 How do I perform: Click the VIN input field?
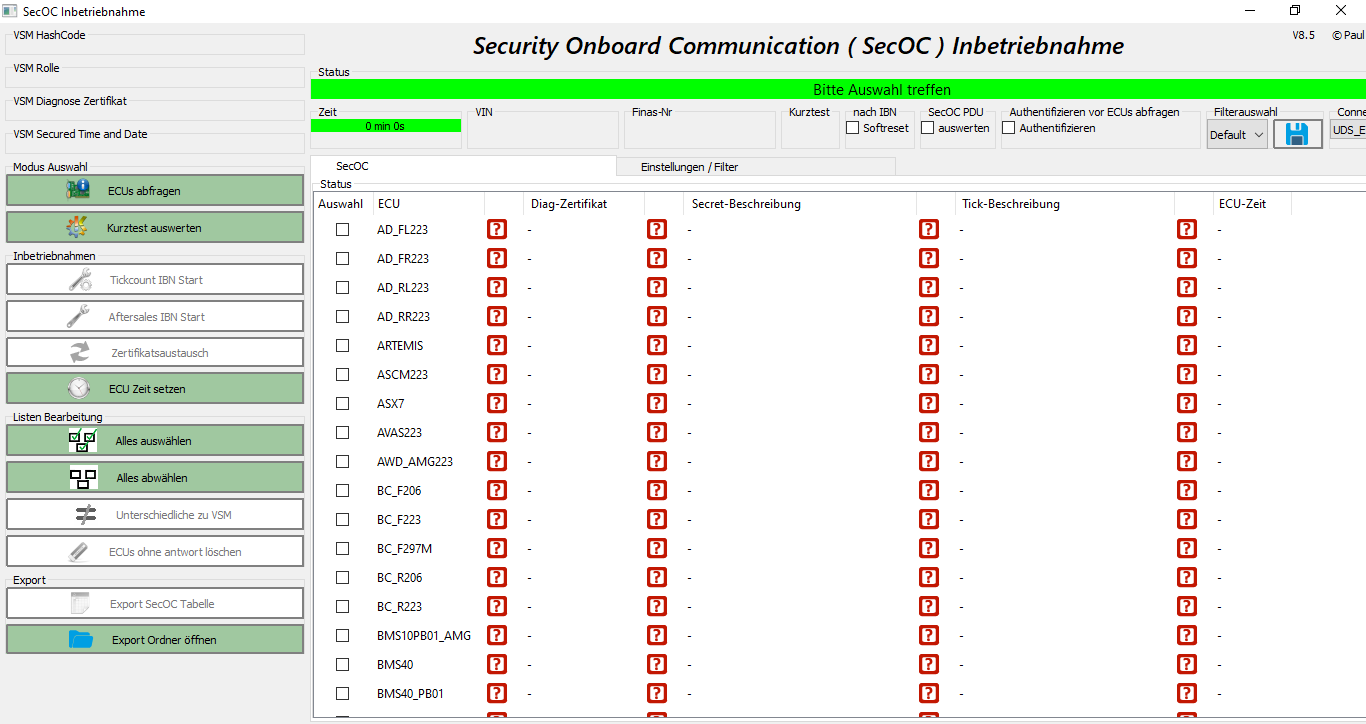(542, 132)
